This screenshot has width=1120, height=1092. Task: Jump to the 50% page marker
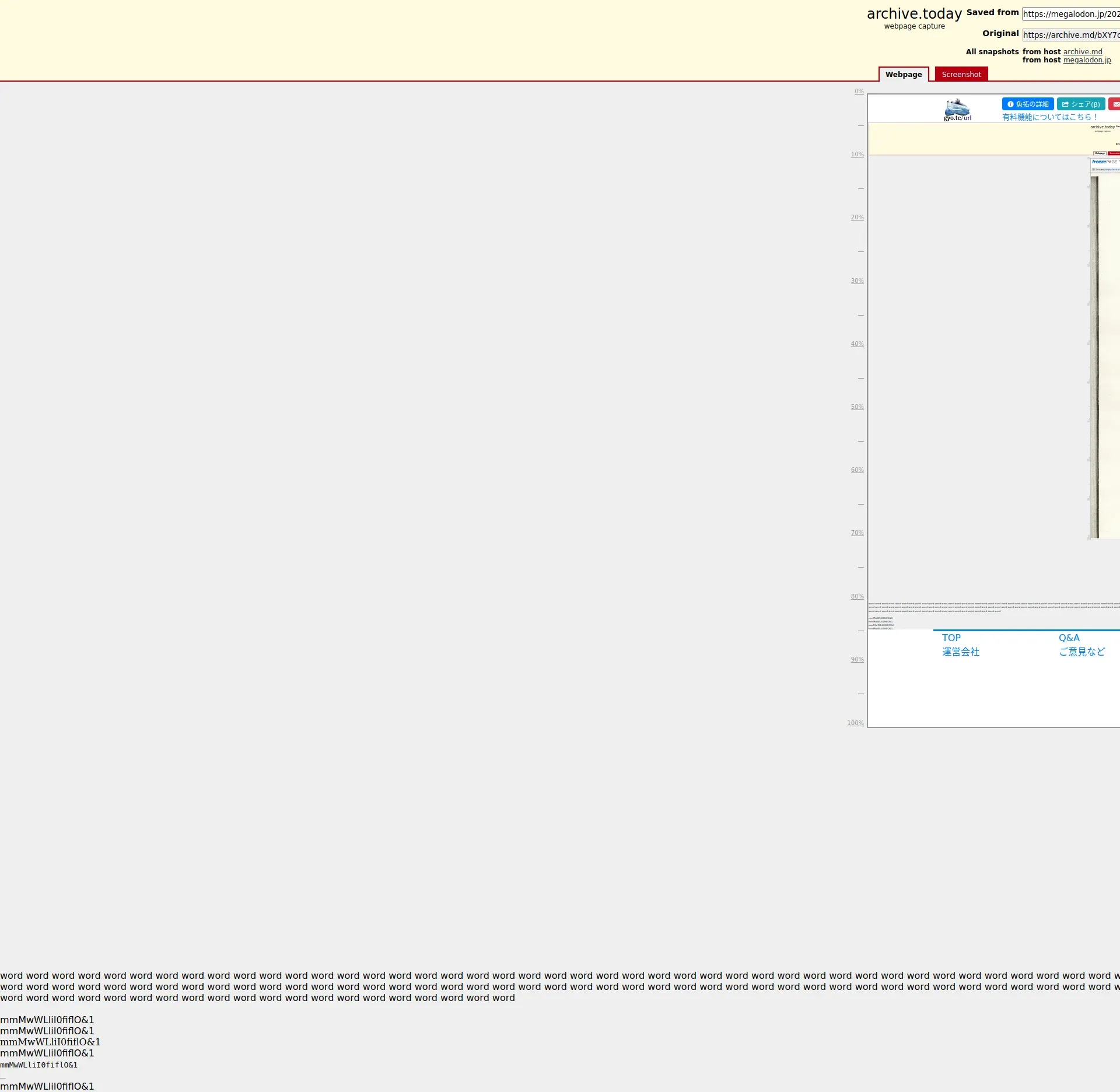point(857,407)
